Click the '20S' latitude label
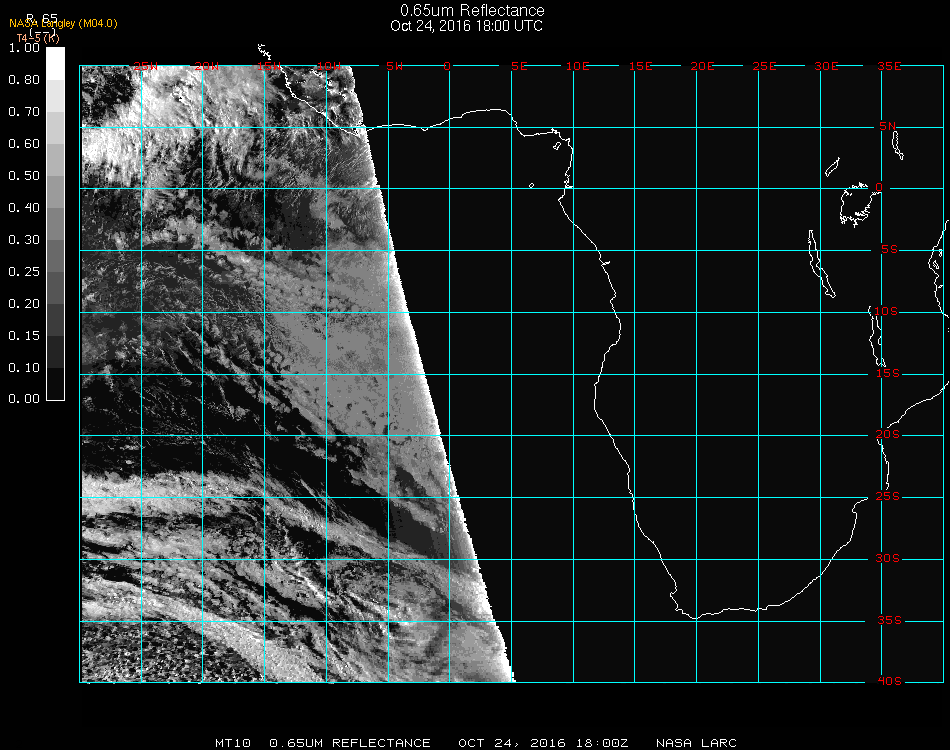 pos(888,435)
